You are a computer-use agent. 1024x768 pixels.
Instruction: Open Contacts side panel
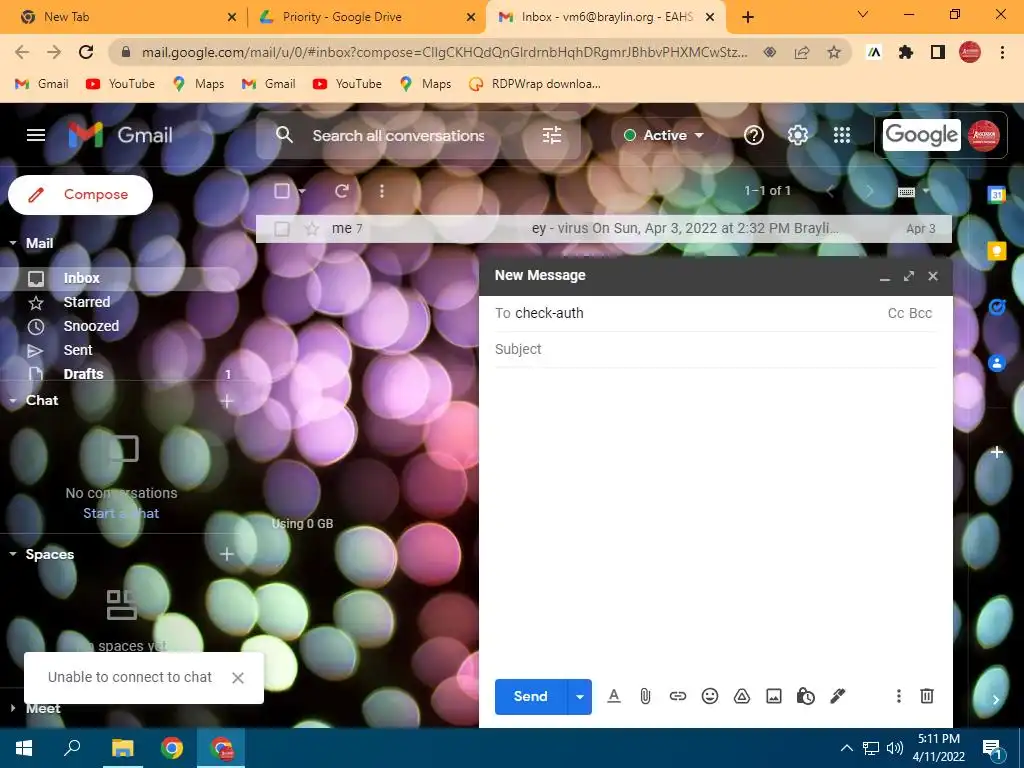tap(997, 363)
